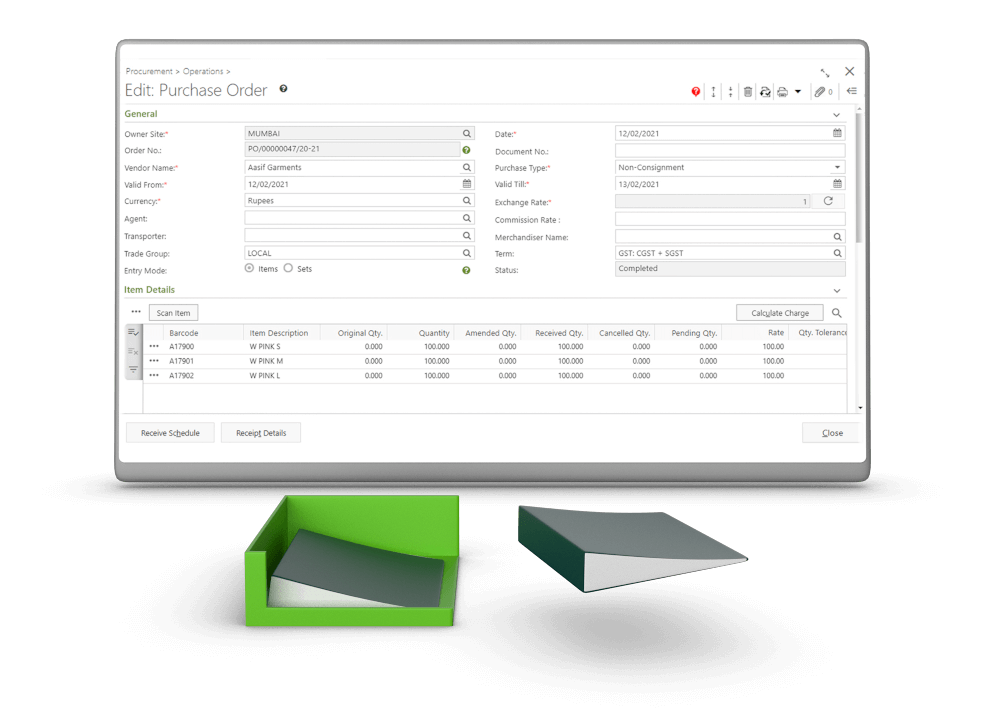The height and width of the screenshot is (720, 985).
Task: Collapse the Item Details section chevron
Action: (x=836, y=289)
